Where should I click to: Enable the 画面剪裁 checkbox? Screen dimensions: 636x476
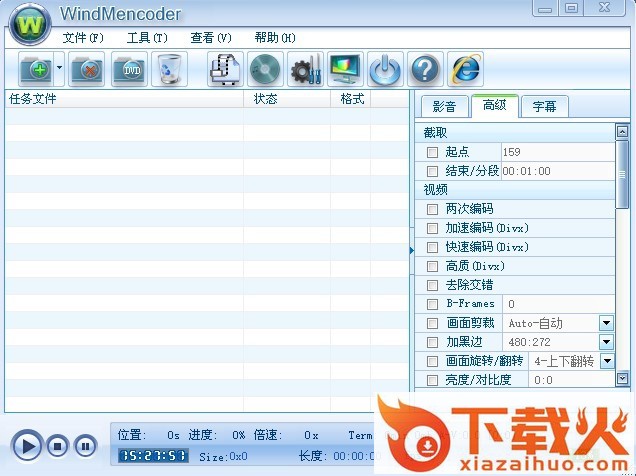click(x=432, y=323)
